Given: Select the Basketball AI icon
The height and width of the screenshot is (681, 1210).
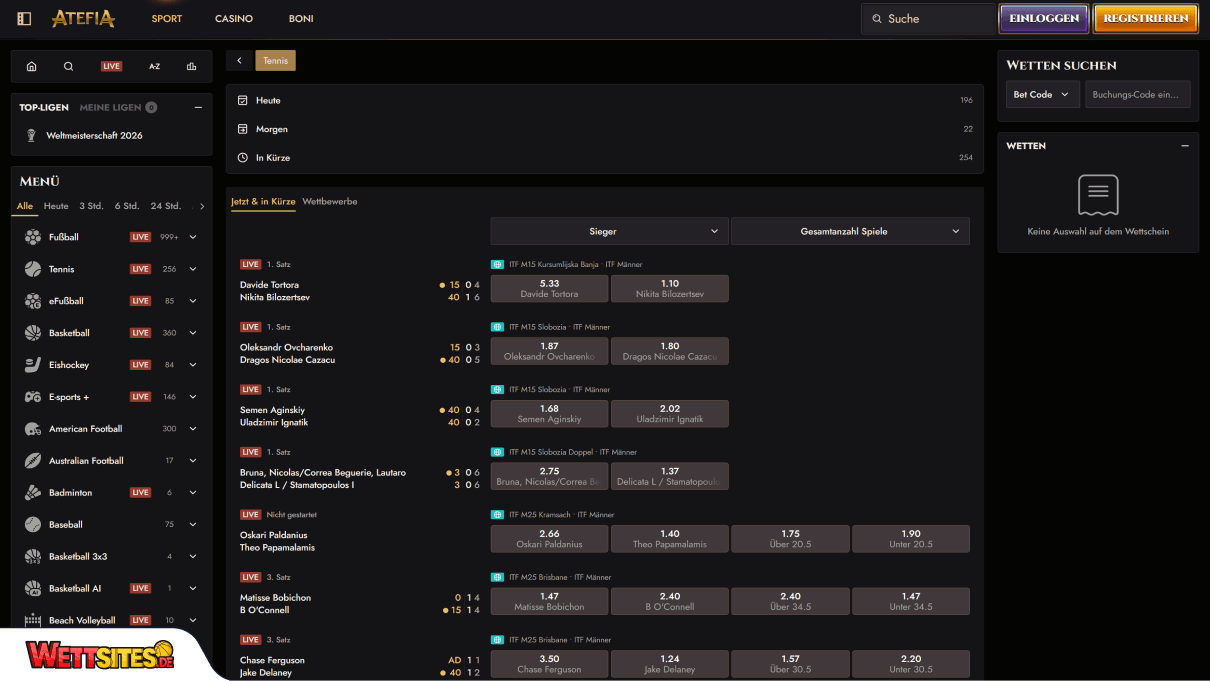Looking at the screenshot, I should [x=33, y=588].
